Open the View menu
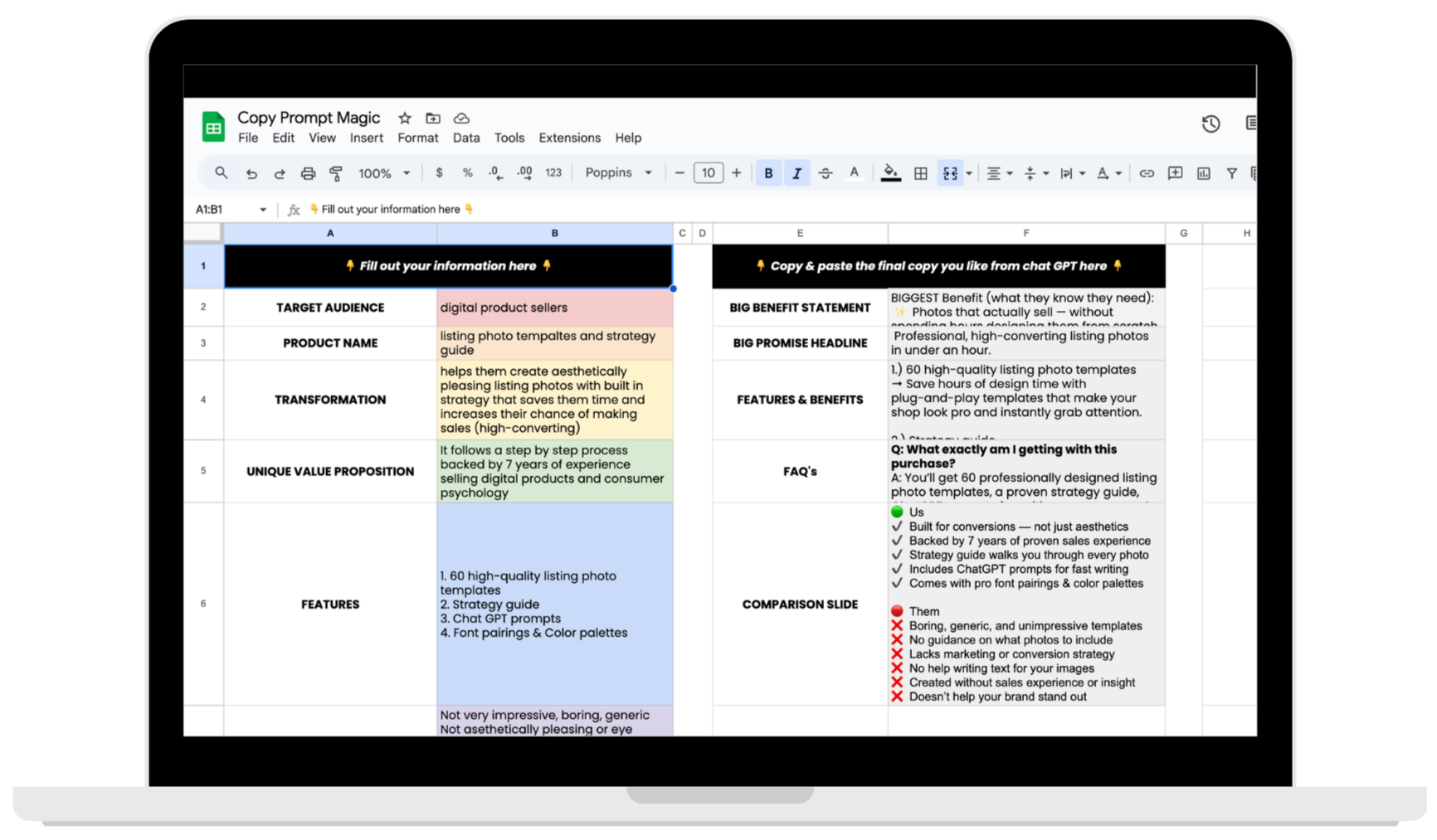The height and width of the screenshot is (840, 1437). [322, 138]
